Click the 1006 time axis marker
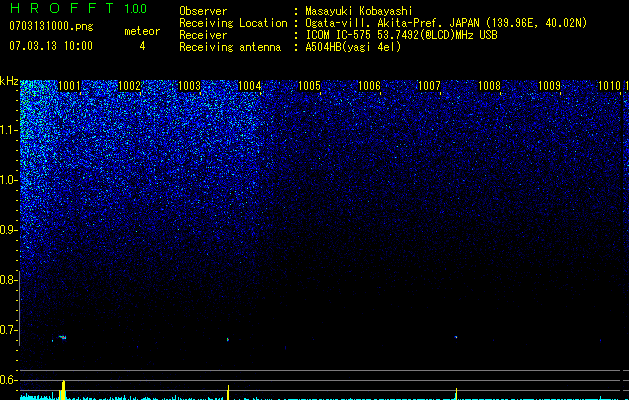The height and width of the screenshot is (400, 629). pyautogui.click(x=369, y=86)
